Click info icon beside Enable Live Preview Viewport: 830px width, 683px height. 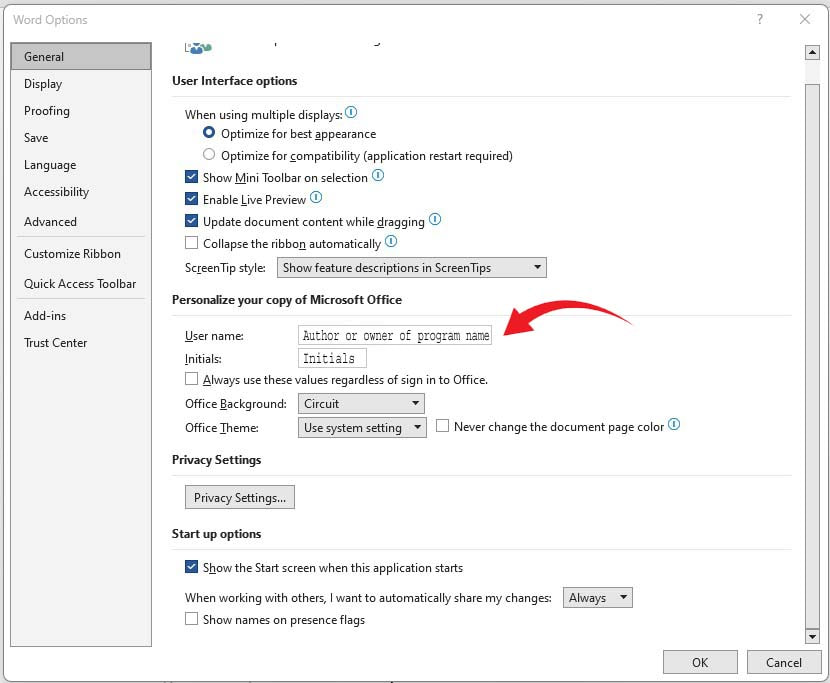point(316,197)
